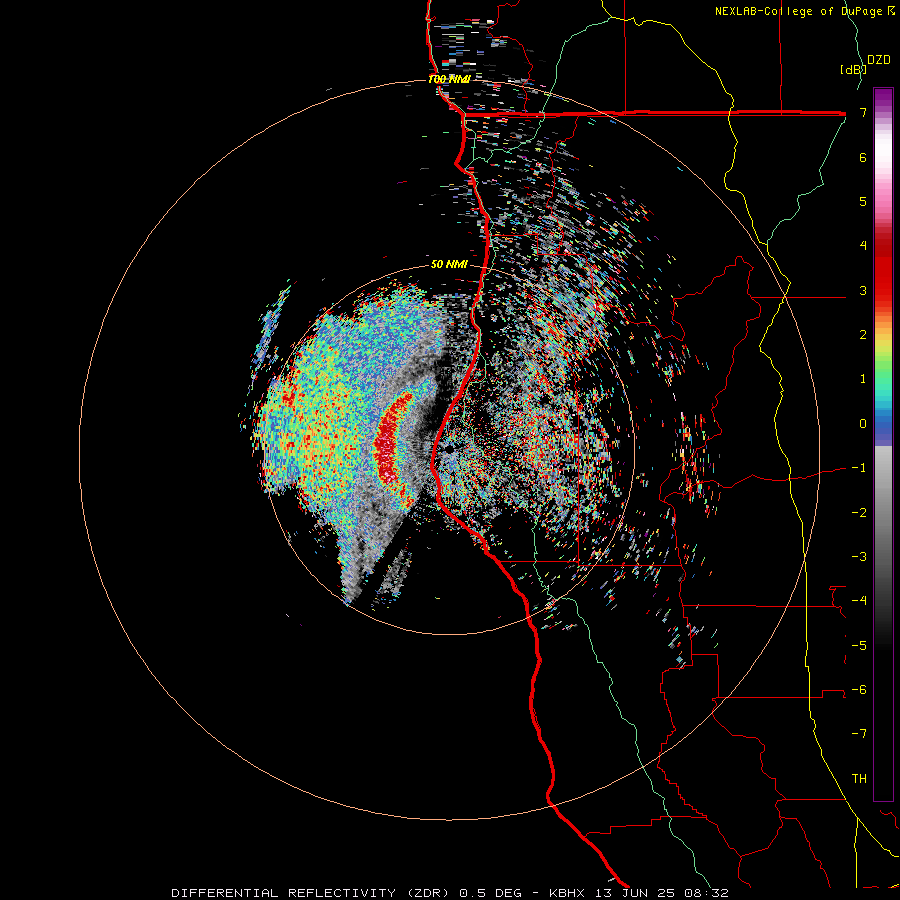Viewport: 900px width, 900px height.
Task: Click the -6 value on the color scale
Action: (x=859, y=690)
